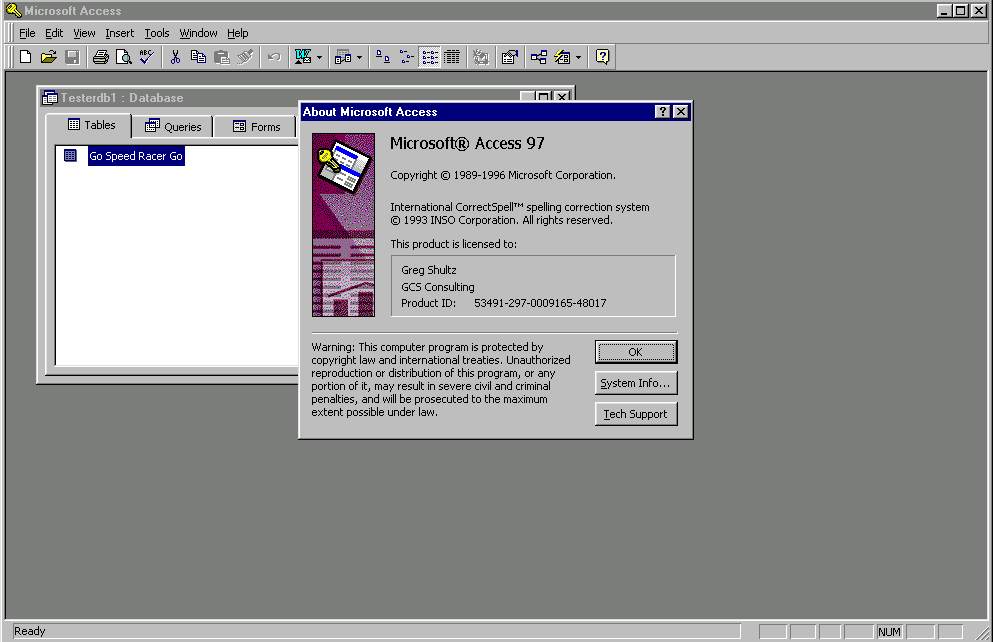The image size is (993, 642).
Task: Expand the New Object dropdown arrow
Action: point(578,58)
